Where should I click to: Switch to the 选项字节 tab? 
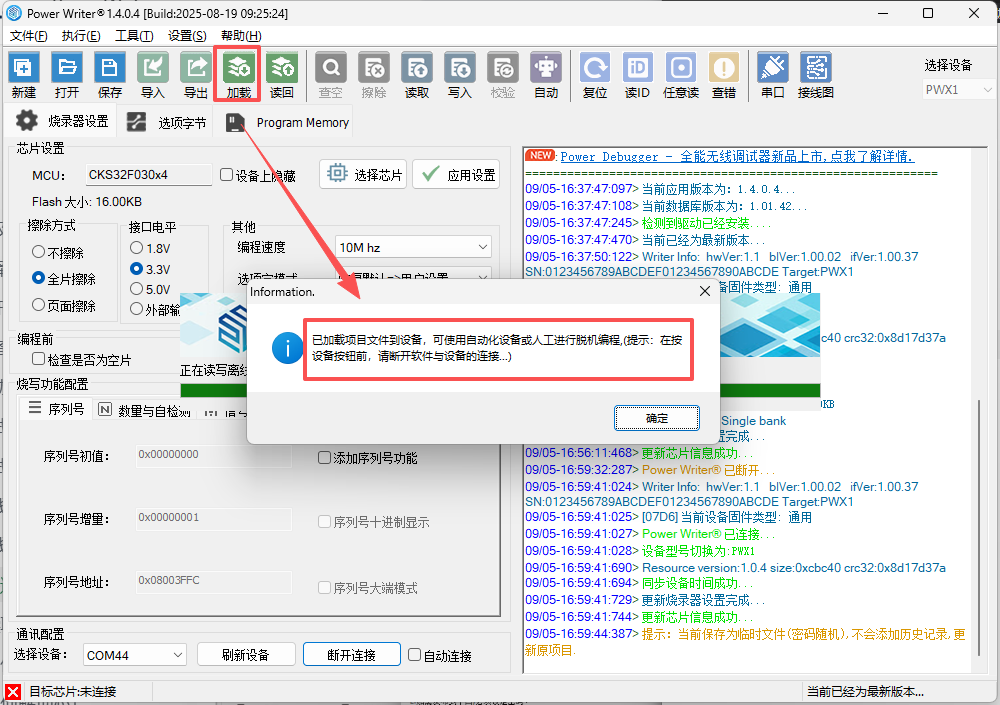pos(166,122)
